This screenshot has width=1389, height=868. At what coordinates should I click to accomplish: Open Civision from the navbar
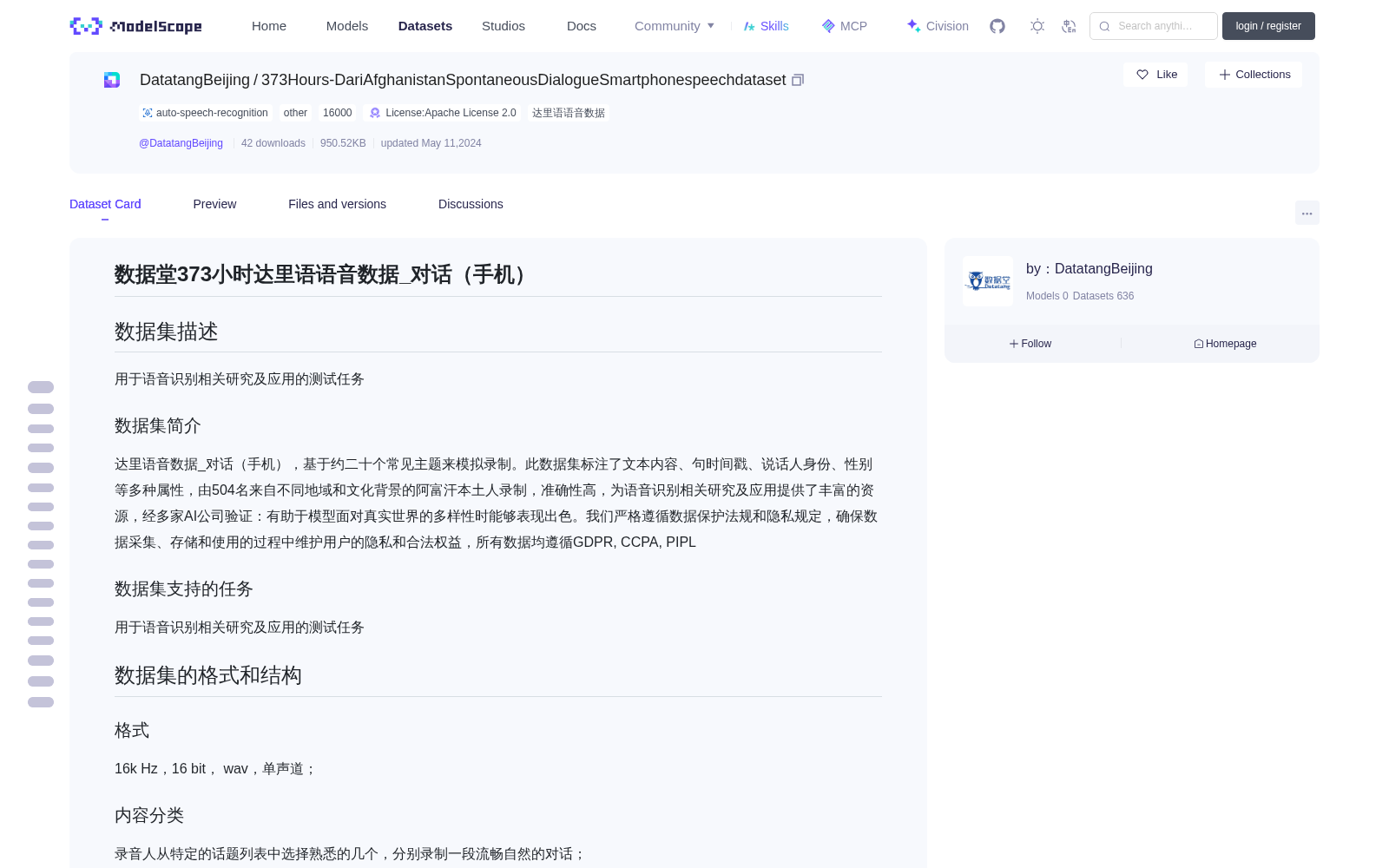click(938, 26)
